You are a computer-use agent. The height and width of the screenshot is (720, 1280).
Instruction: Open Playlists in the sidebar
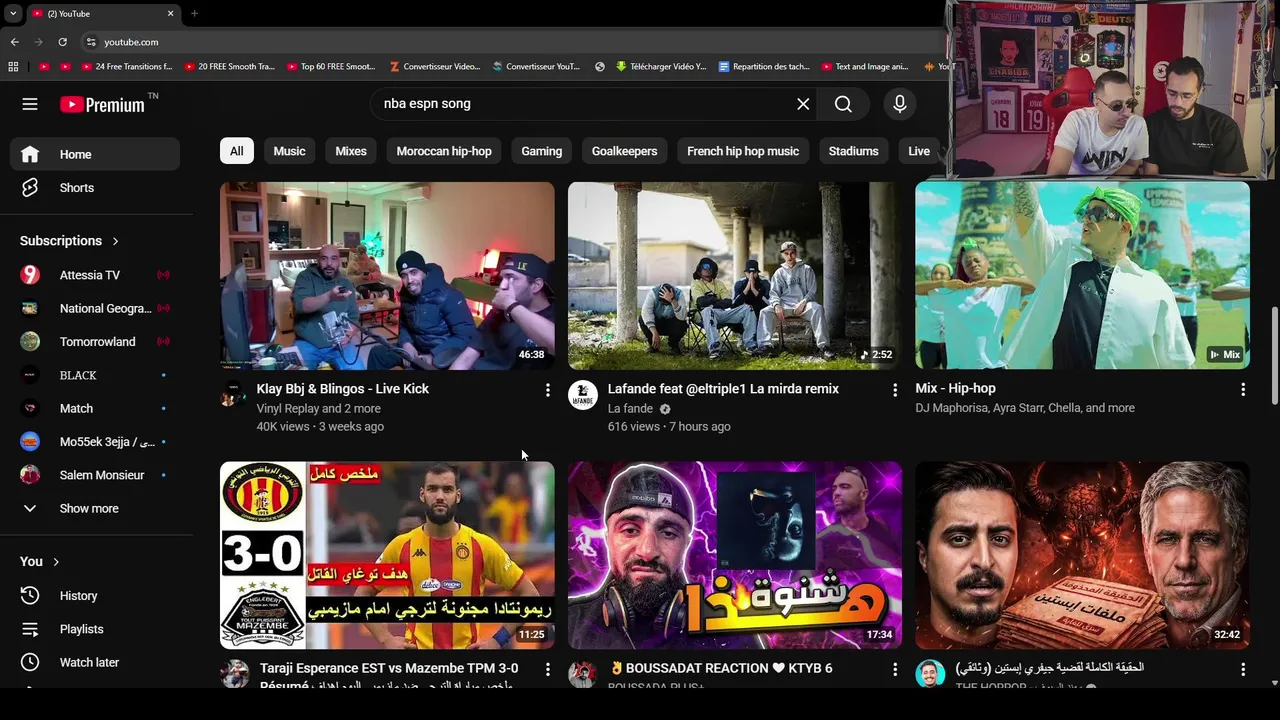point(95,629)
